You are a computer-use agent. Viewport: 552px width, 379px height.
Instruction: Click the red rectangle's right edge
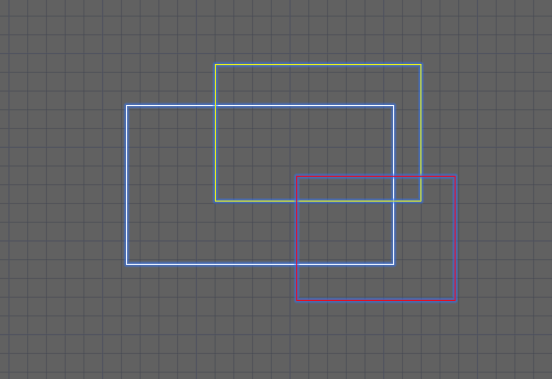456,238
